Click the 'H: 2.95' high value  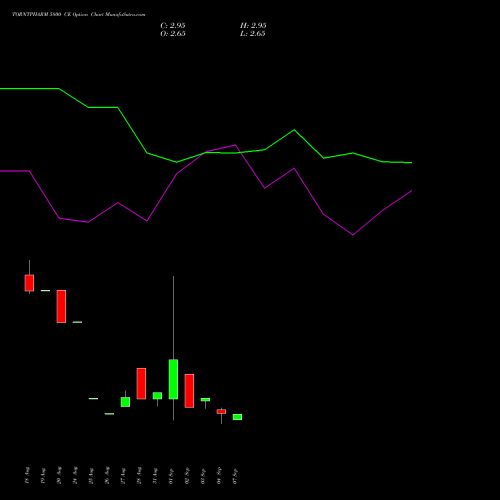click(253, 26)
